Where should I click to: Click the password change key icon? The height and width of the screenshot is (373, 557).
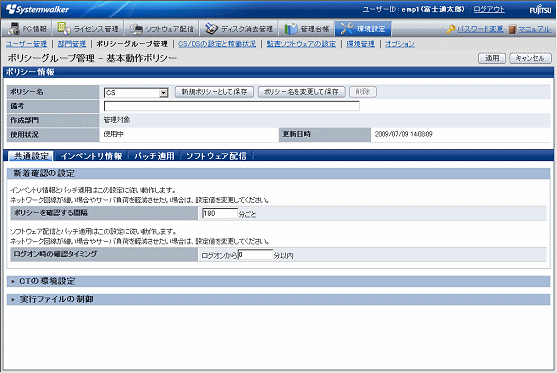coord(450,29)
